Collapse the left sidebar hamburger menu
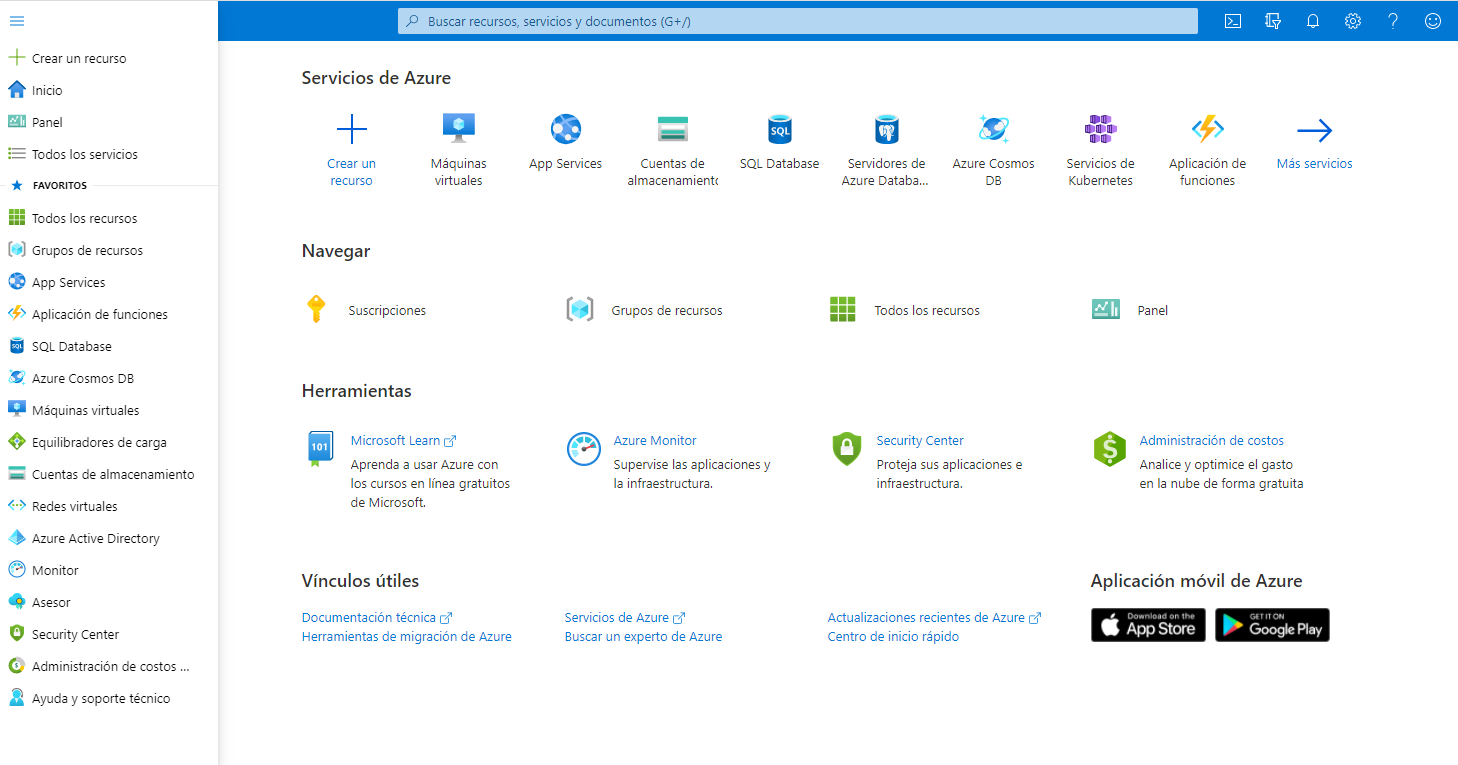1458x765 pixels. click(17, 21)
